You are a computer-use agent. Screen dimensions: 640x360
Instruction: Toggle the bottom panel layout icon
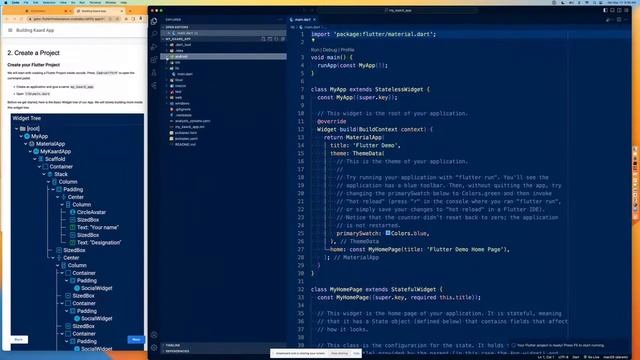click(612, 10)
